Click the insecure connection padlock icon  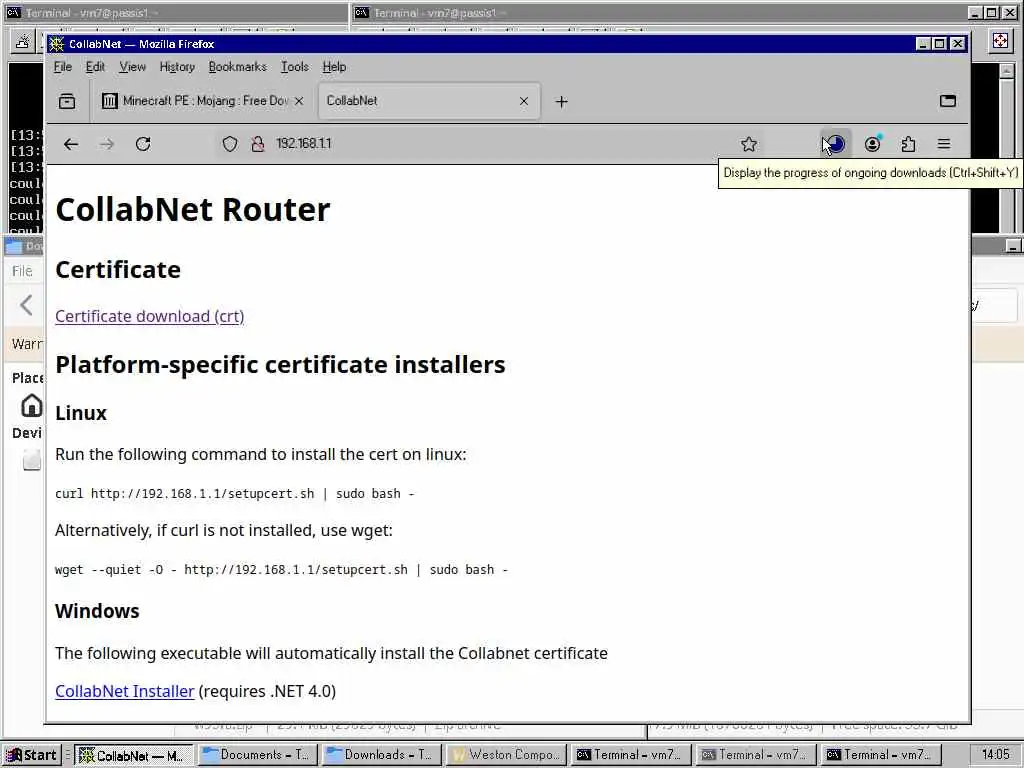(258, 144)
